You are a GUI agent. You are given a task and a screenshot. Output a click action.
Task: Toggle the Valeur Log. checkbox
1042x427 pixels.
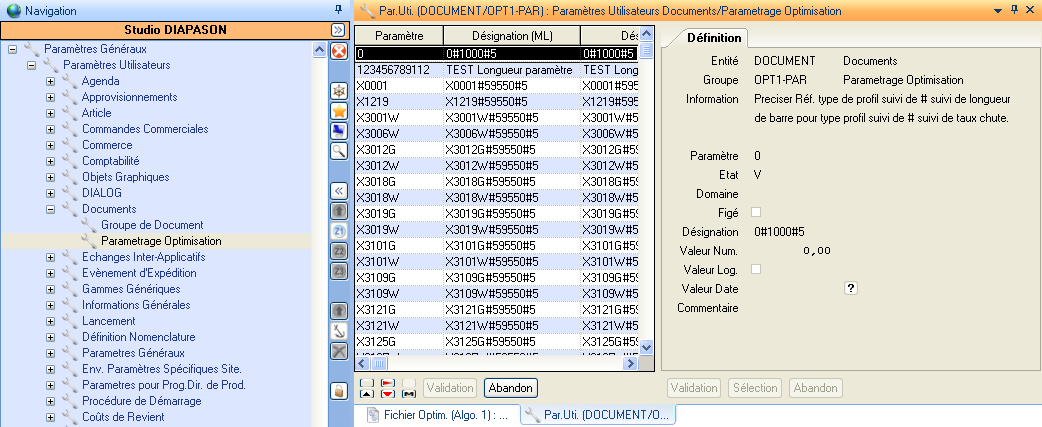coord(756,269)
